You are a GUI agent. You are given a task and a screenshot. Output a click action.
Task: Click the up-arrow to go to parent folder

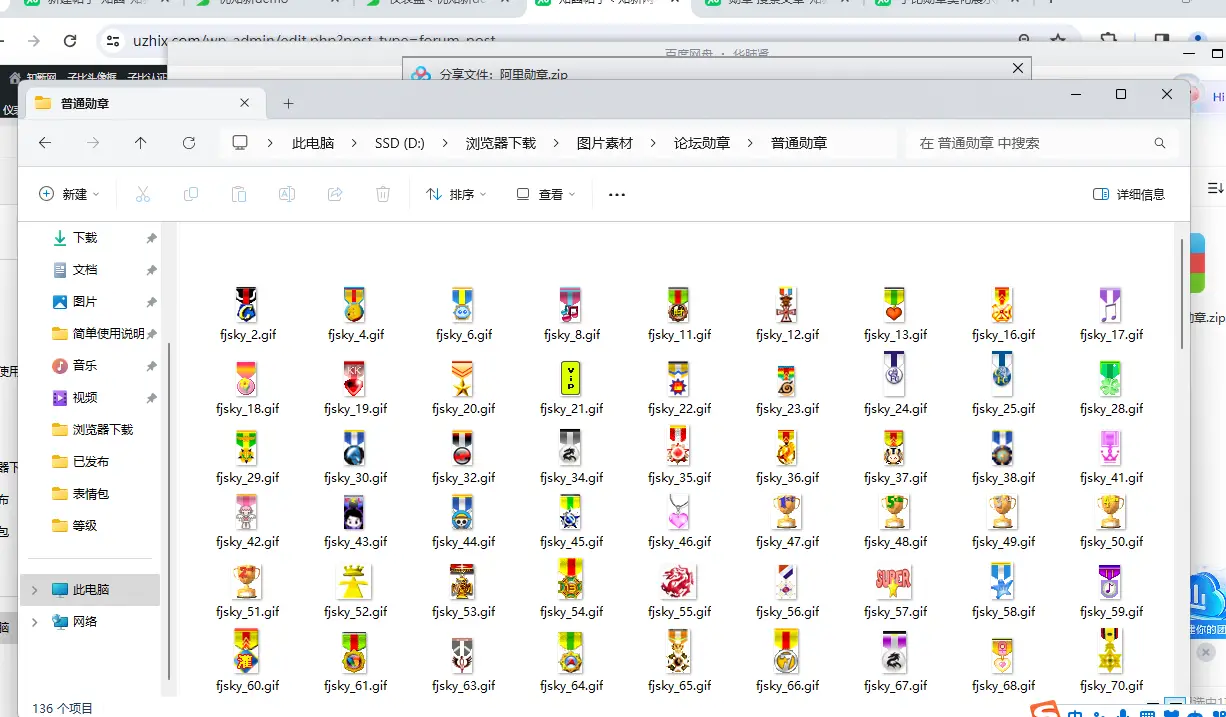click(141, 142)
